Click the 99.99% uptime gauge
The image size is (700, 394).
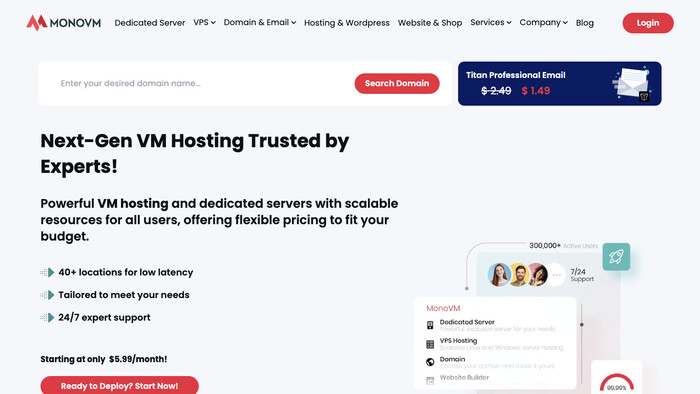[617, 383]
